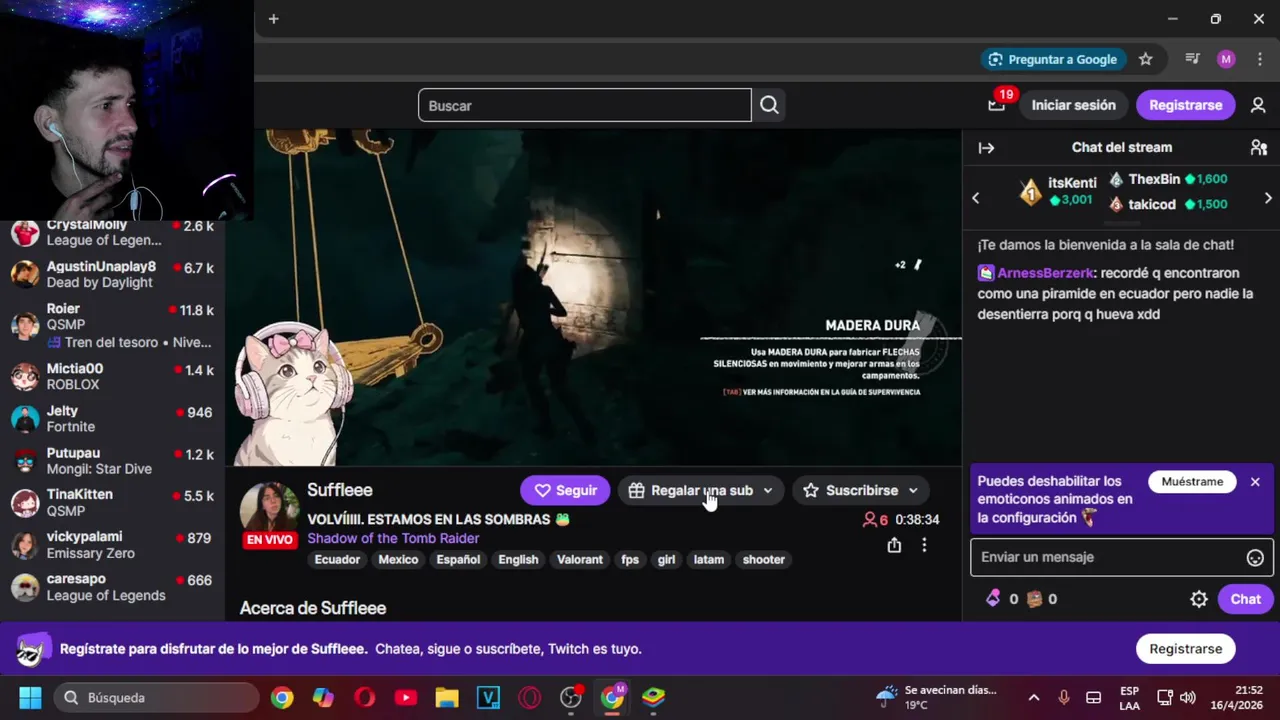Open the weather widget on taskbar
The image size is (1280, 720).
point(937,697)
